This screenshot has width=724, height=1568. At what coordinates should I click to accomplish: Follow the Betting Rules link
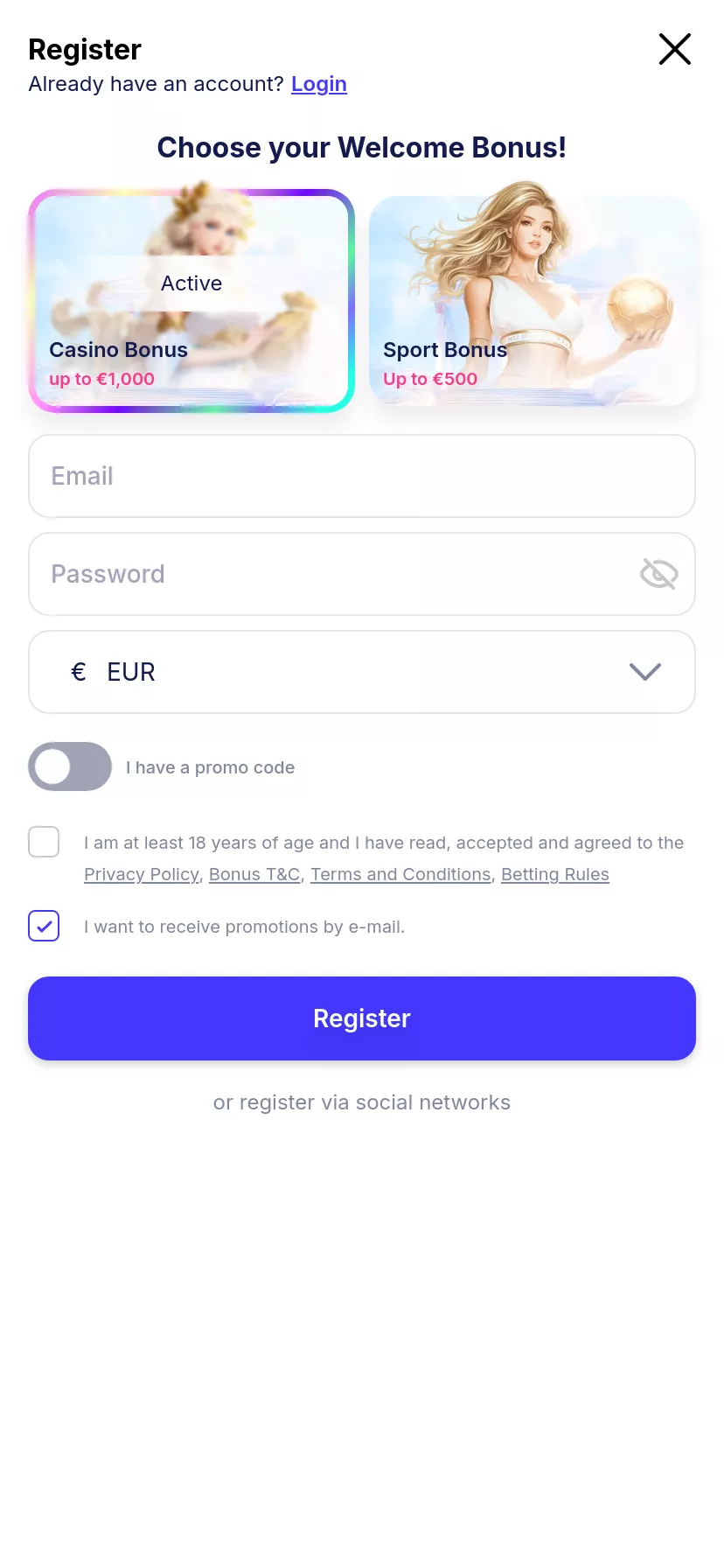tap(555, 874)
